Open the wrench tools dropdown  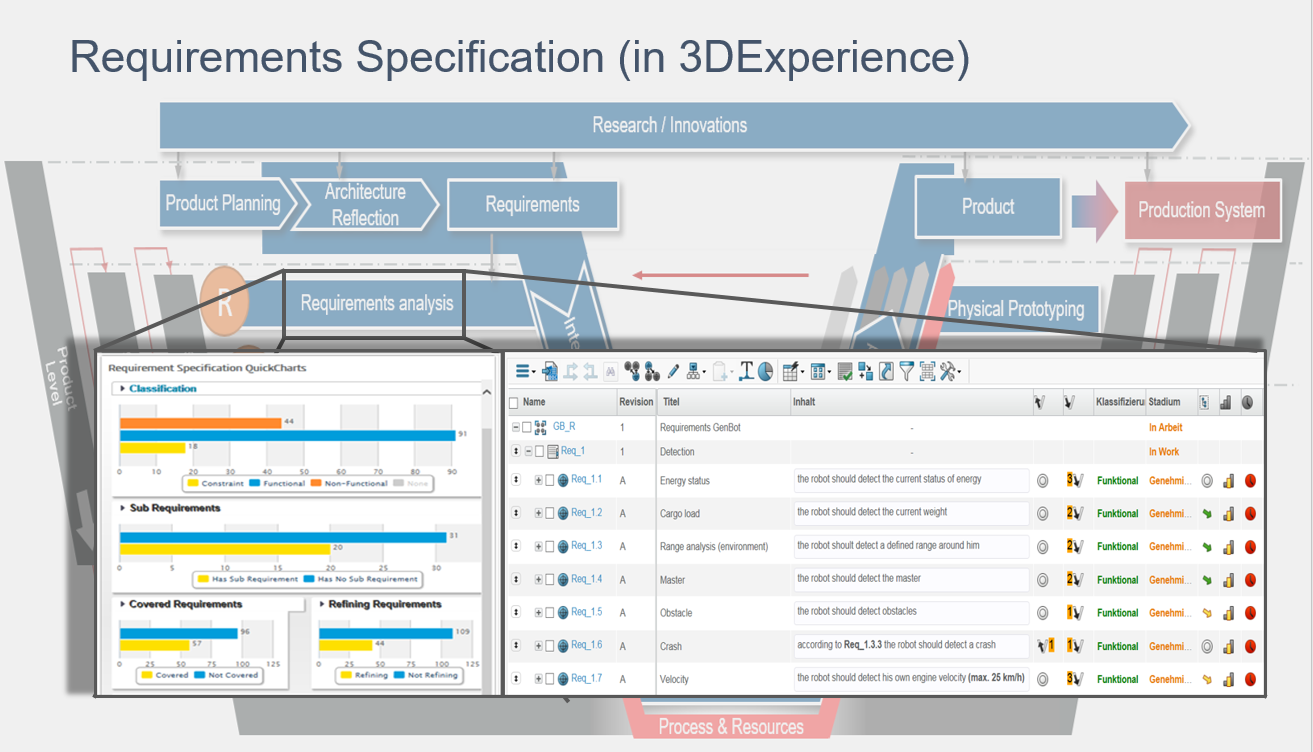(951, 371)
